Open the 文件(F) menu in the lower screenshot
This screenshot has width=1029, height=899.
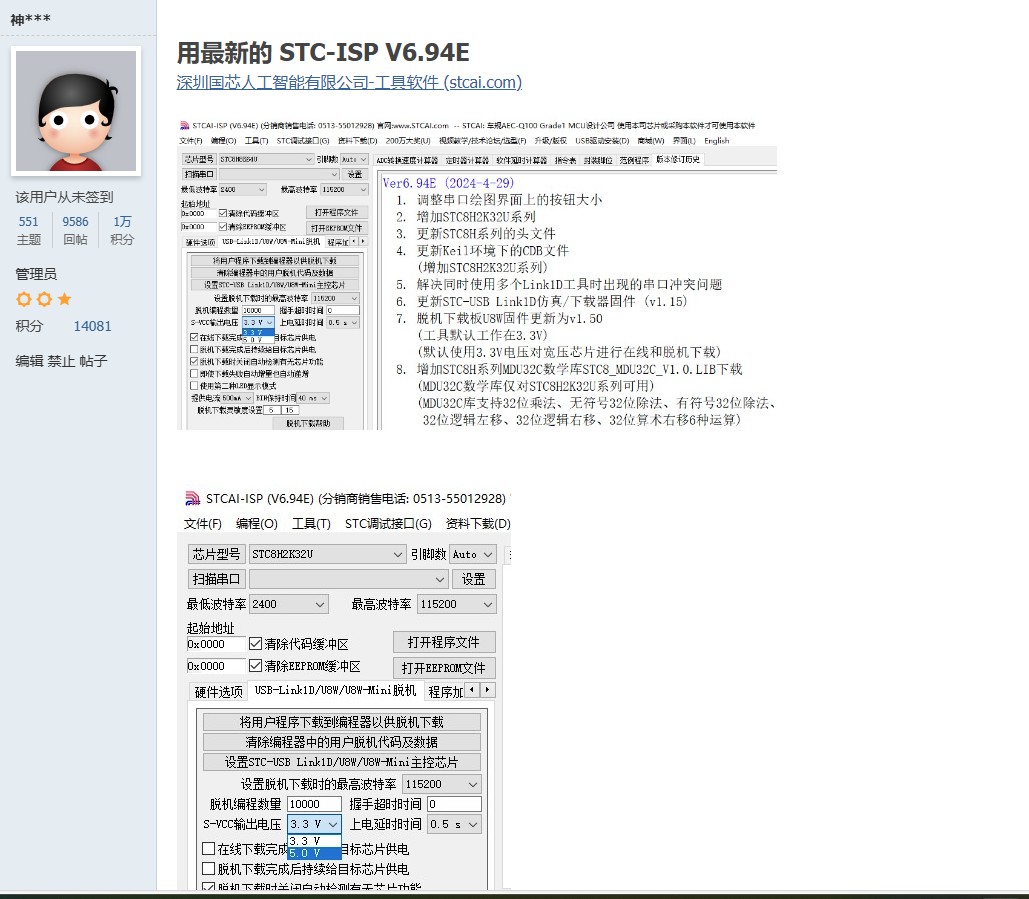point(203,524)
